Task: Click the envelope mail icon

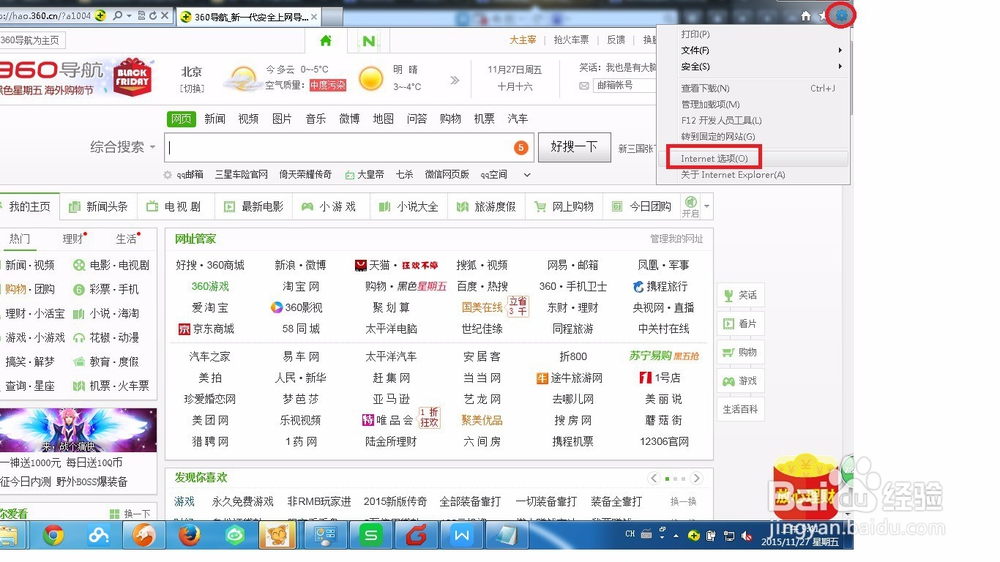Action: 584,85
